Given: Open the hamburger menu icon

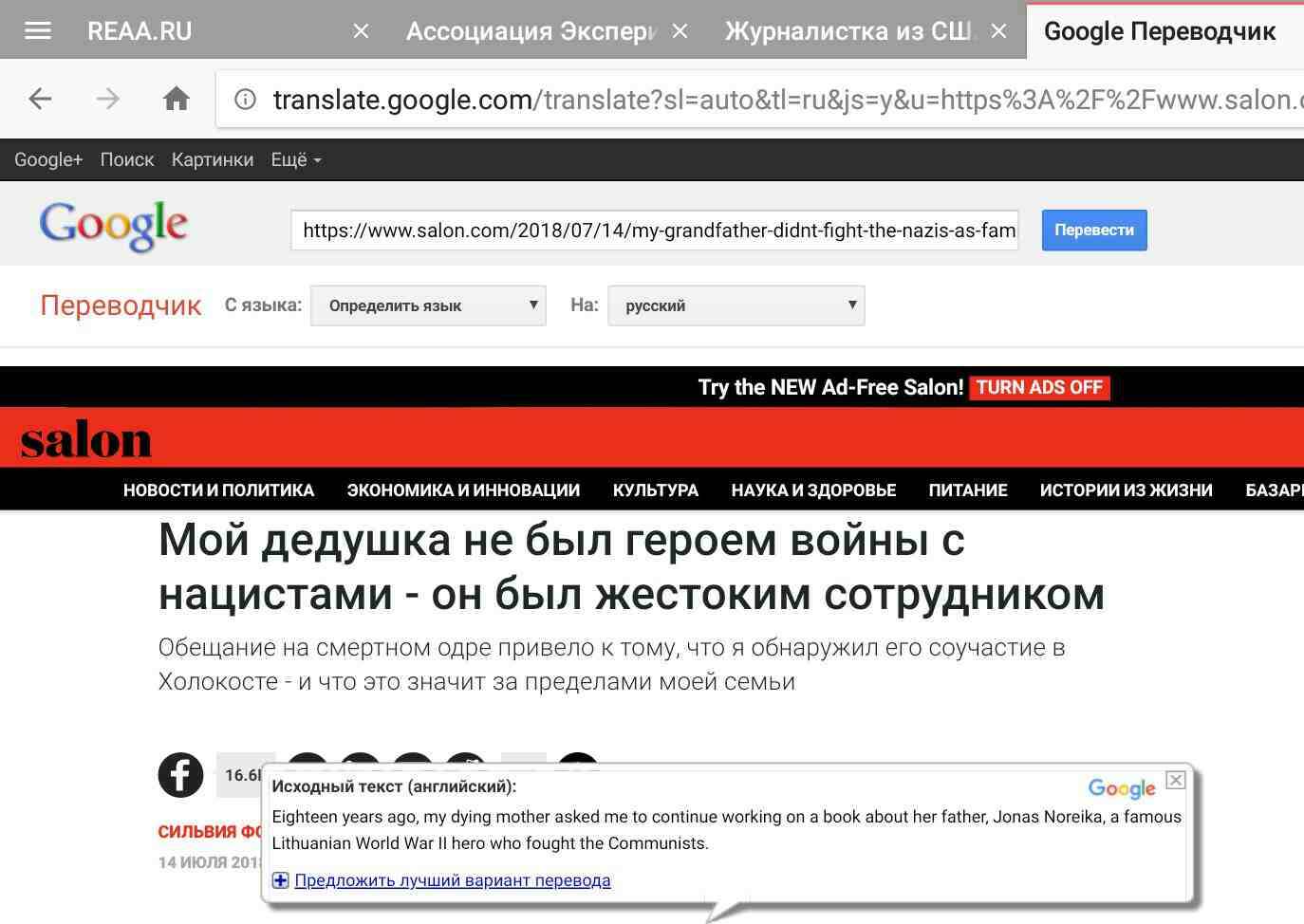Looking at the screenshot, I should [38, 30].
